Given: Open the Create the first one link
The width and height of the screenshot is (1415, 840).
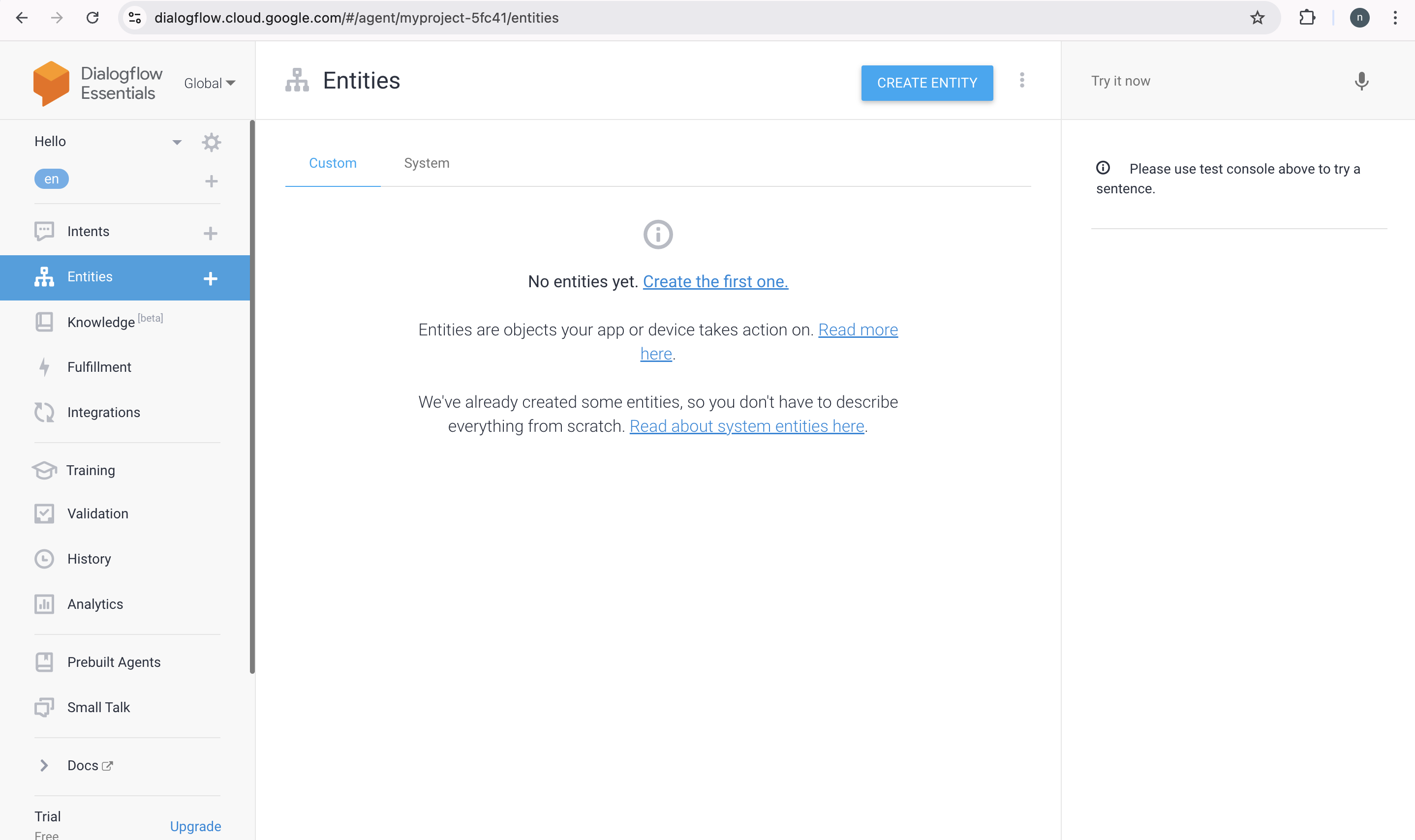Looking at the screenshot, I should [x=715, y=281].
